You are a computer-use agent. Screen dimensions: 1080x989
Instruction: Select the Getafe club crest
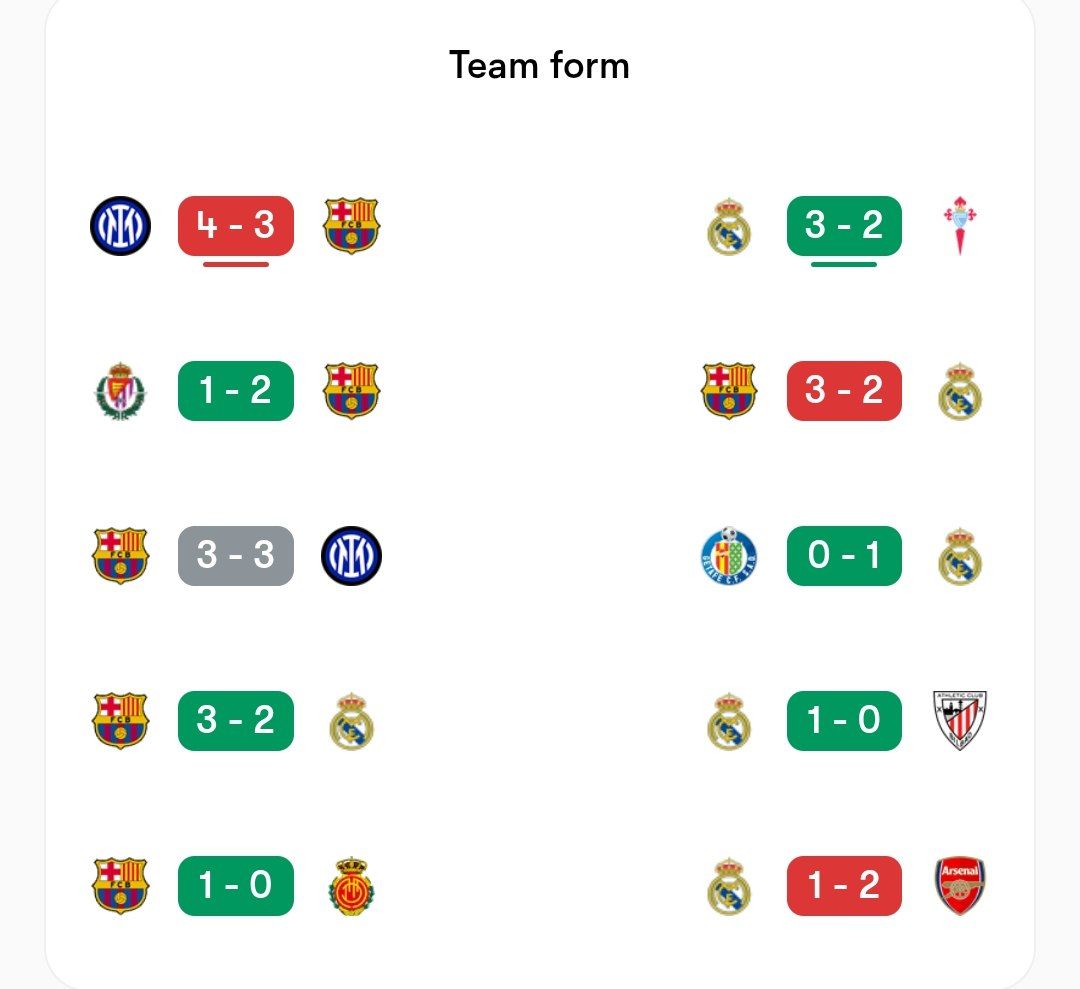(x=729, y=556)
